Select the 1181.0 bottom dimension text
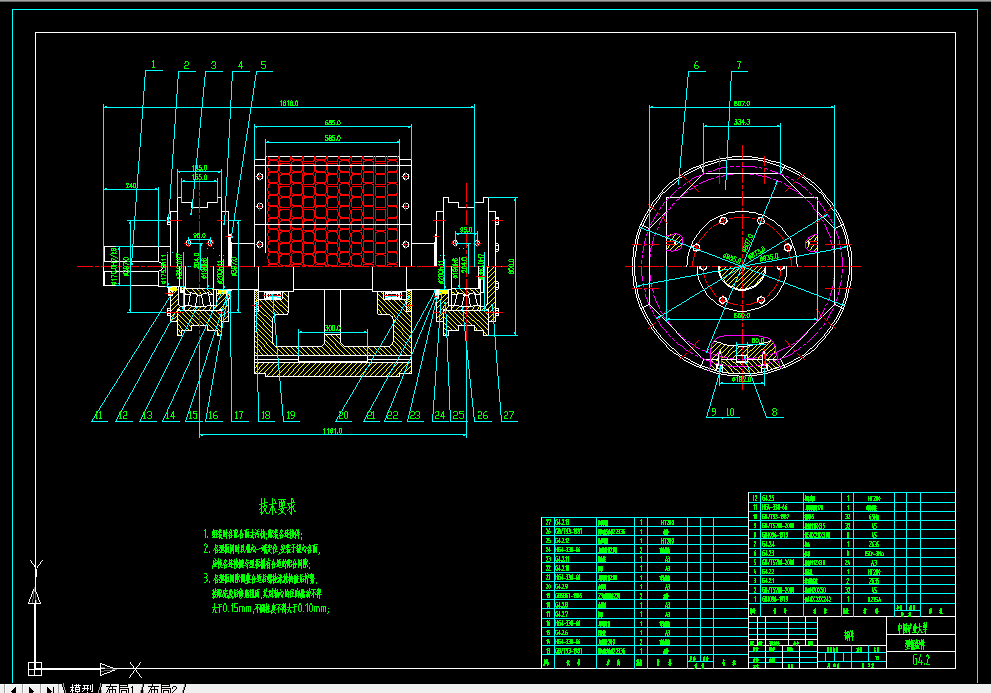 point(332,431)
